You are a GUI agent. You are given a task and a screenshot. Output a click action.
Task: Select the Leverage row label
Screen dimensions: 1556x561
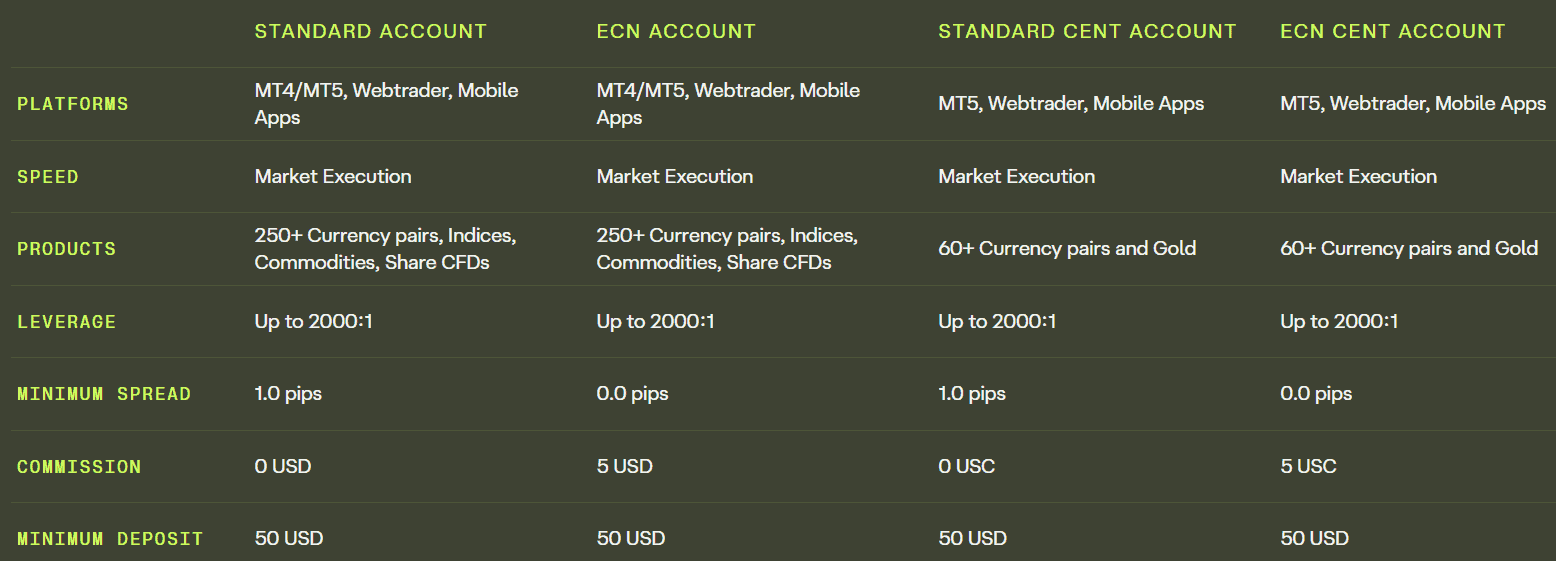coord(66,322)
